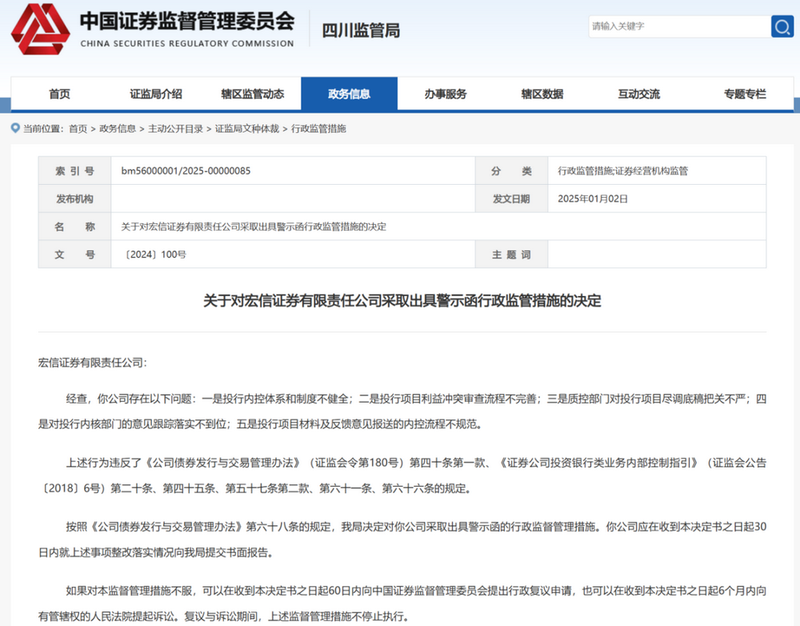Click the 四川监管局 header link
The height and width of the screenshot is (626, 800).
click(359, 29)
